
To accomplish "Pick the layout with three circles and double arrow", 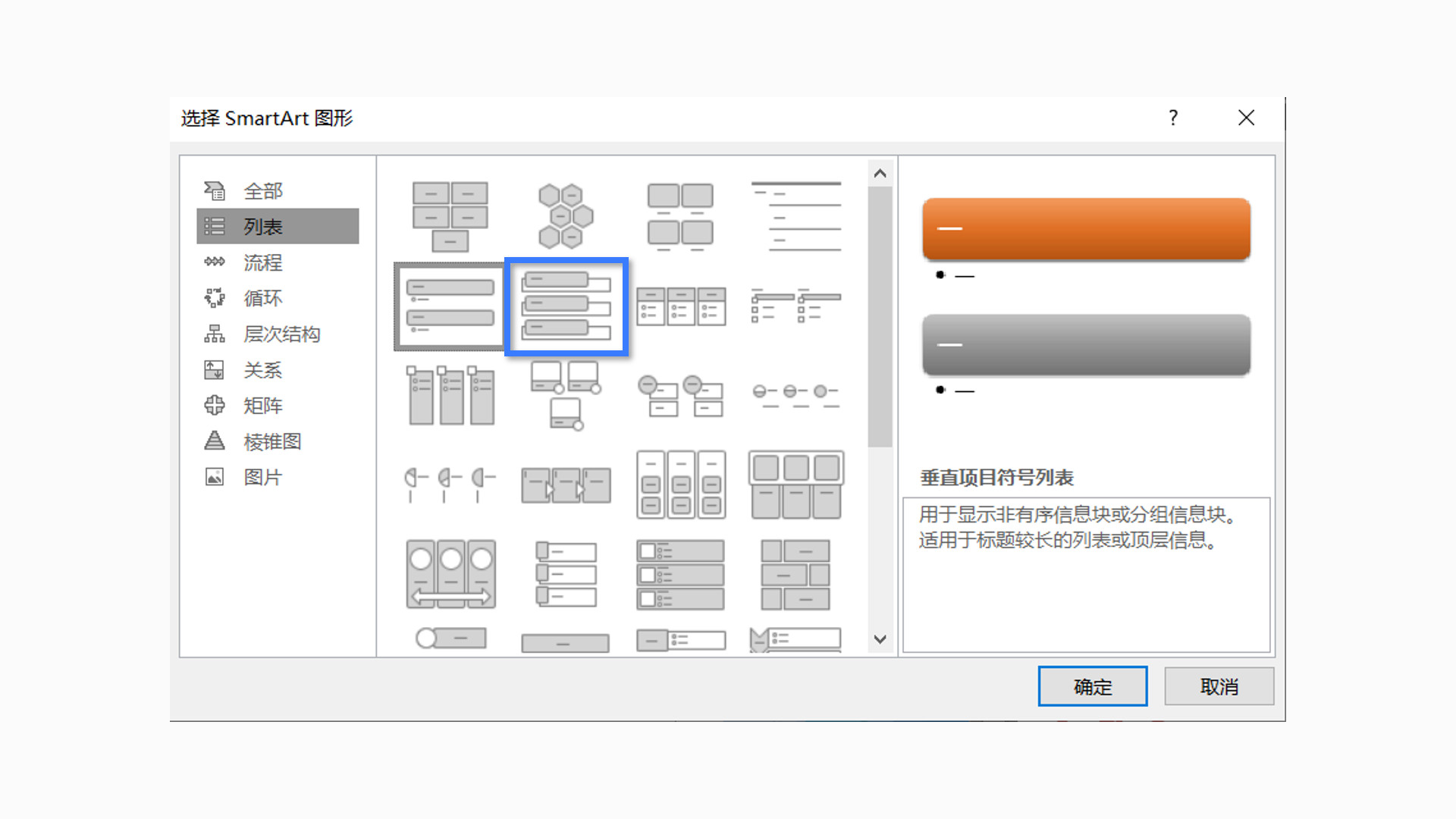I will click(450, 574).
